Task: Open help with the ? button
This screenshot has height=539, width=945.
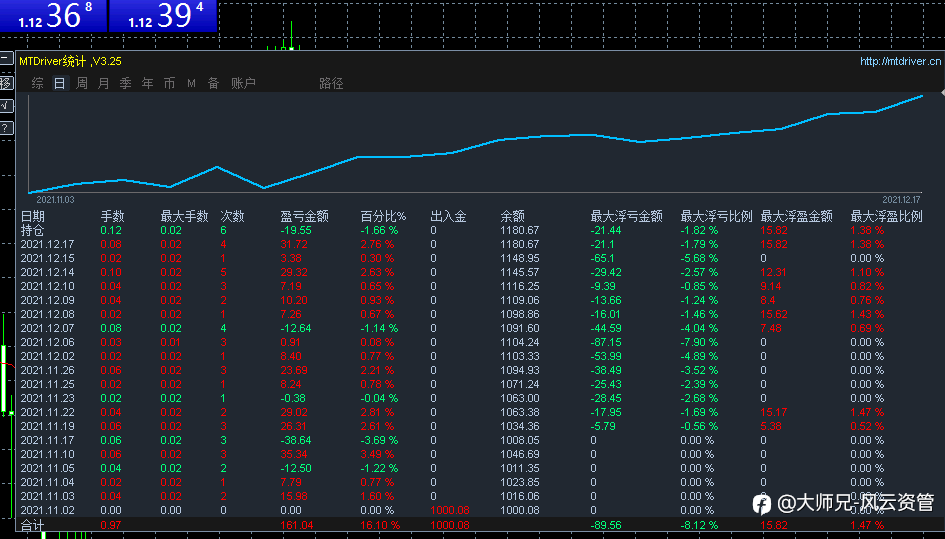Action: coord(6,128)
